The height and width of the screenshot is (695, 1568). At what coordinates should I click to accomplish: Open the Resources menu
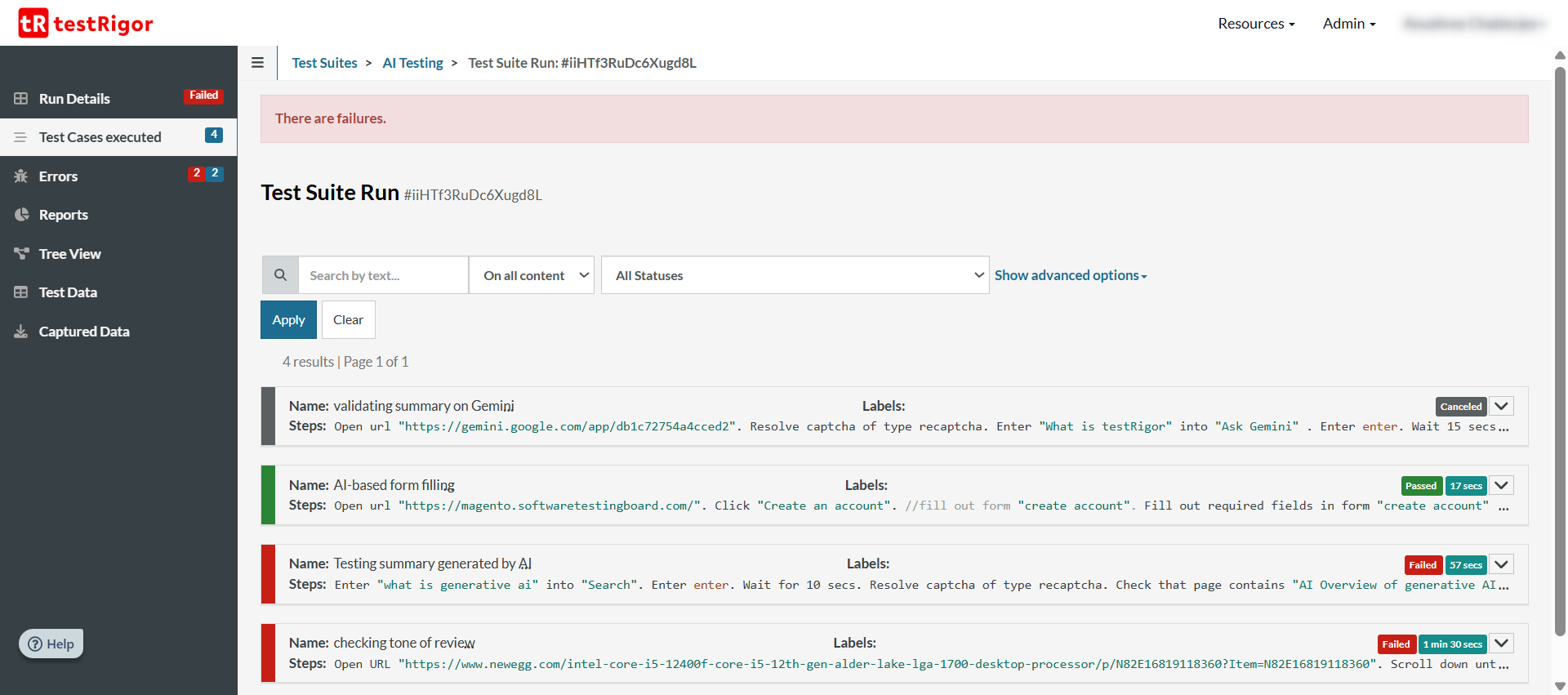[x=1255, y=24]
